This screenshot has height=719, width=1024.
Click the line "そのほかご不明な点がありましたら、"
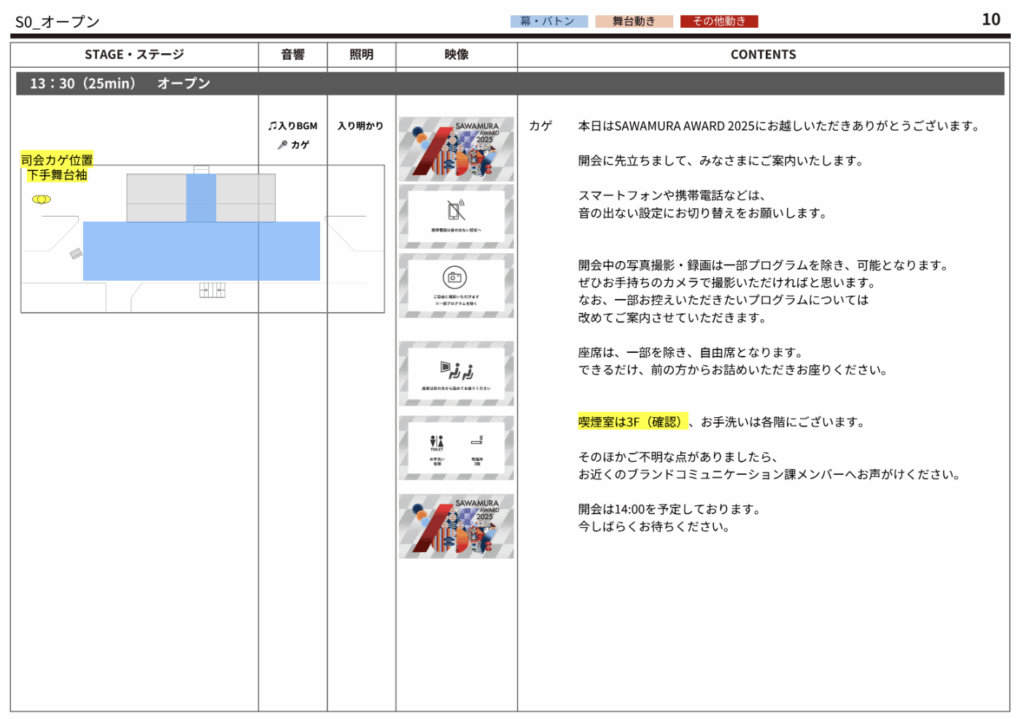678,456
